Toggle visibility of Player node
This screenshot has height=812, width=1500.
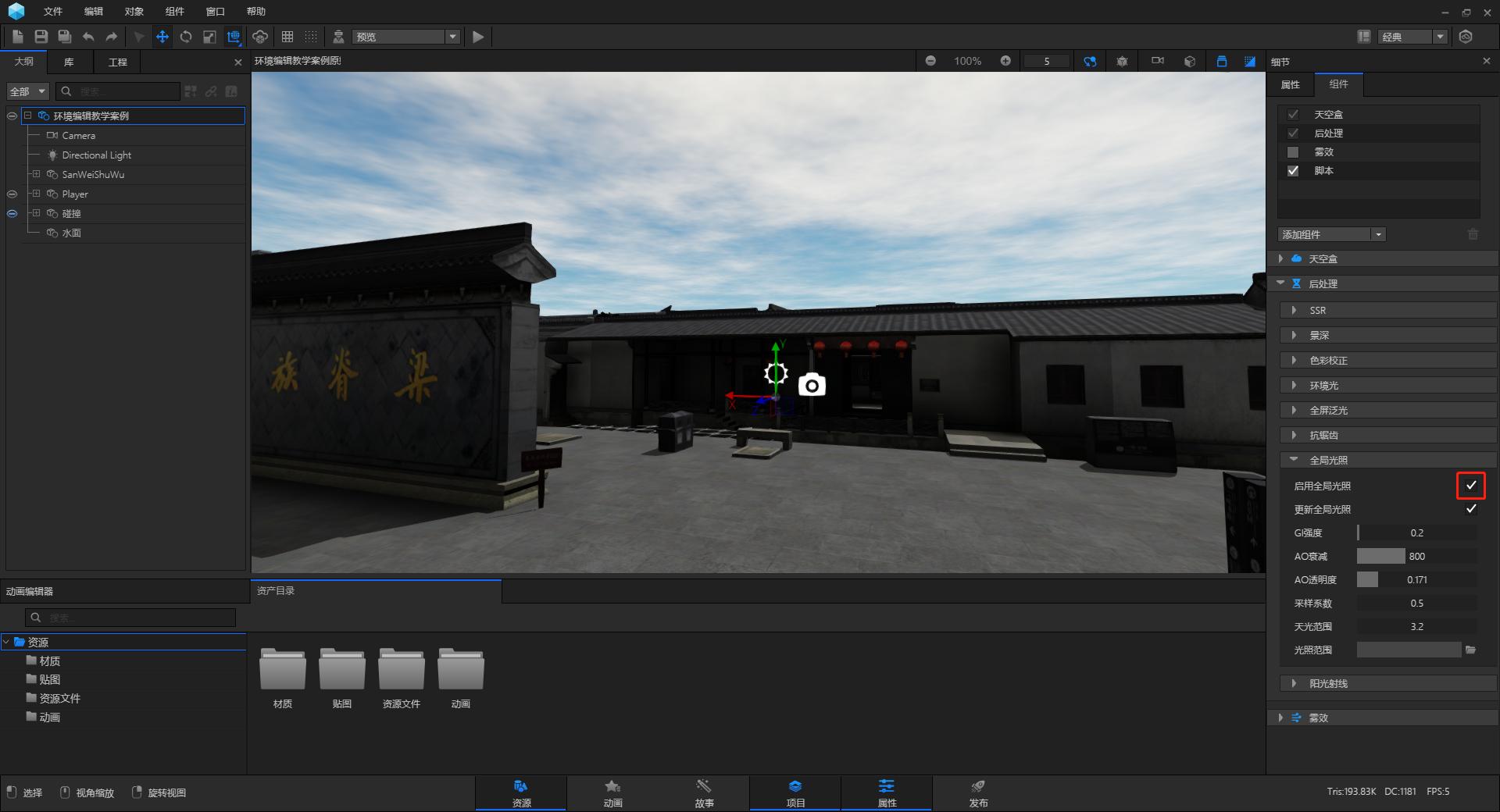pos(12,194)
